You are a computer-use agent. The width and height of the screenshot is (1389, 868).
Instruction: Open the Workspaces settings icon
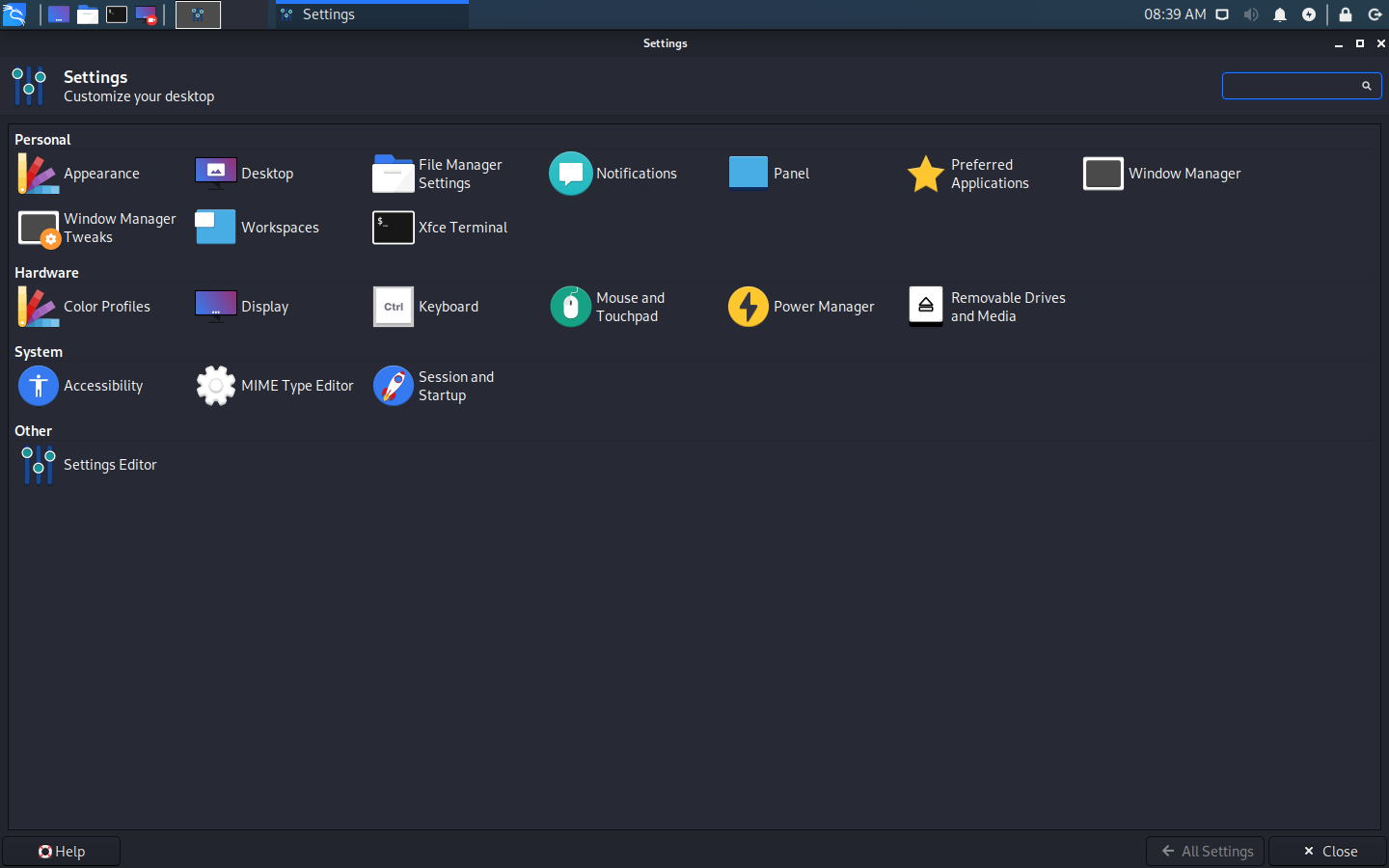pyautogui.click(x=215, y=228)
